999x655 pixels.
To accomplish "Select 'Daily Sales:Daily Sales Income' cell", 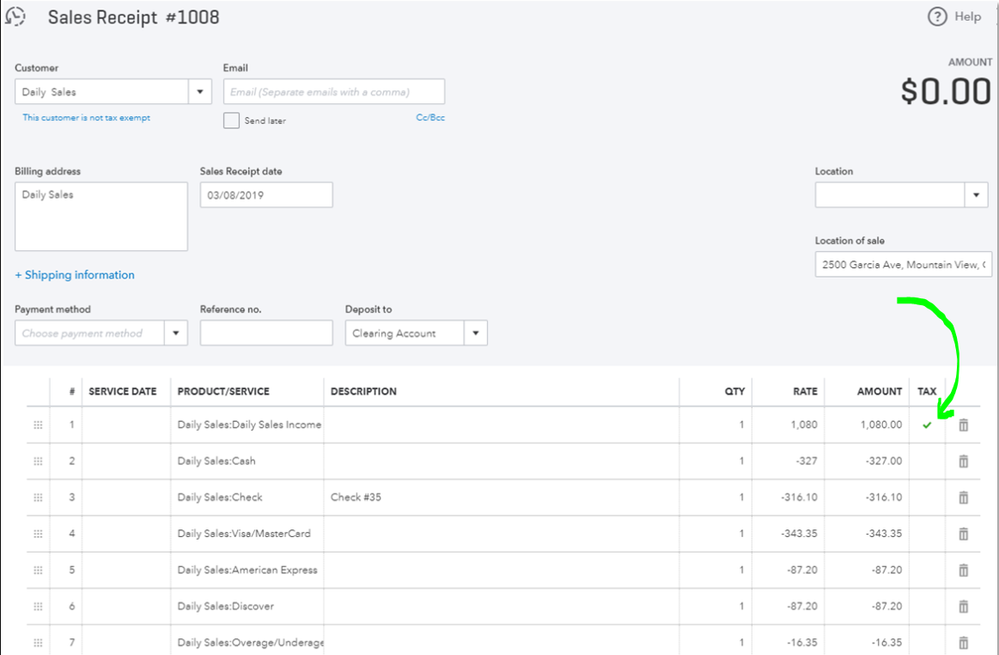I will [x=247, y=425].
